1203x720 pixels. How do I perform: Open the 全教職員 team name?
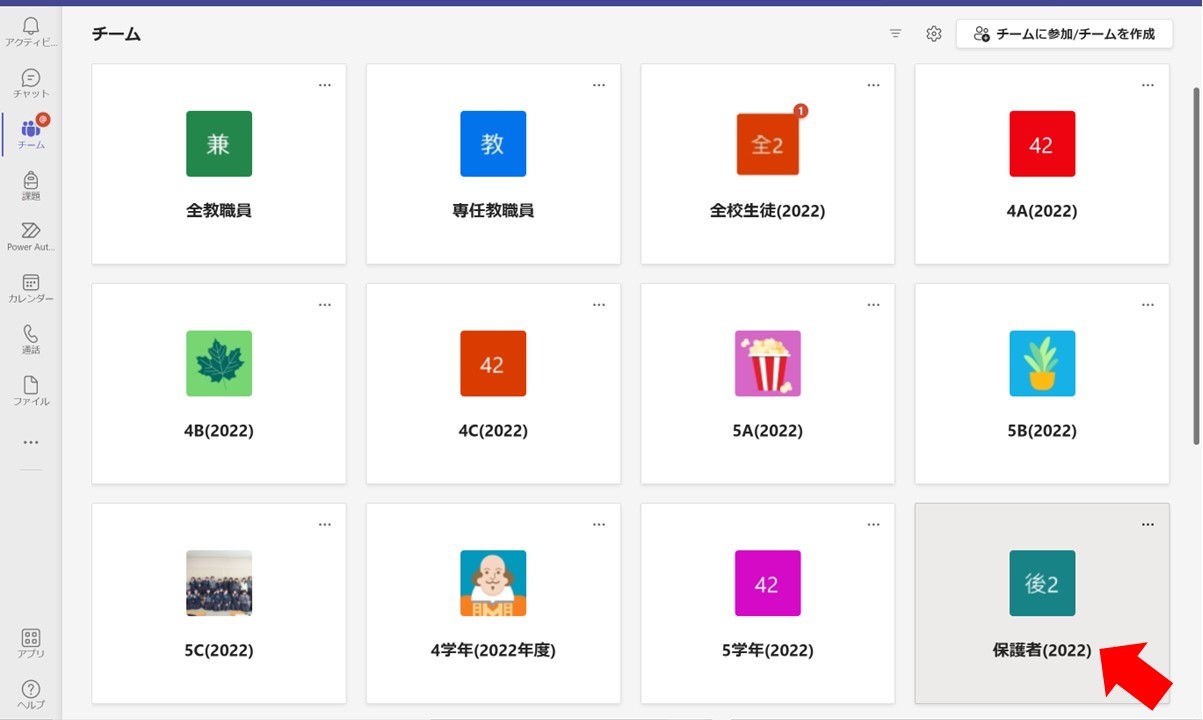[x=219, y=211]
